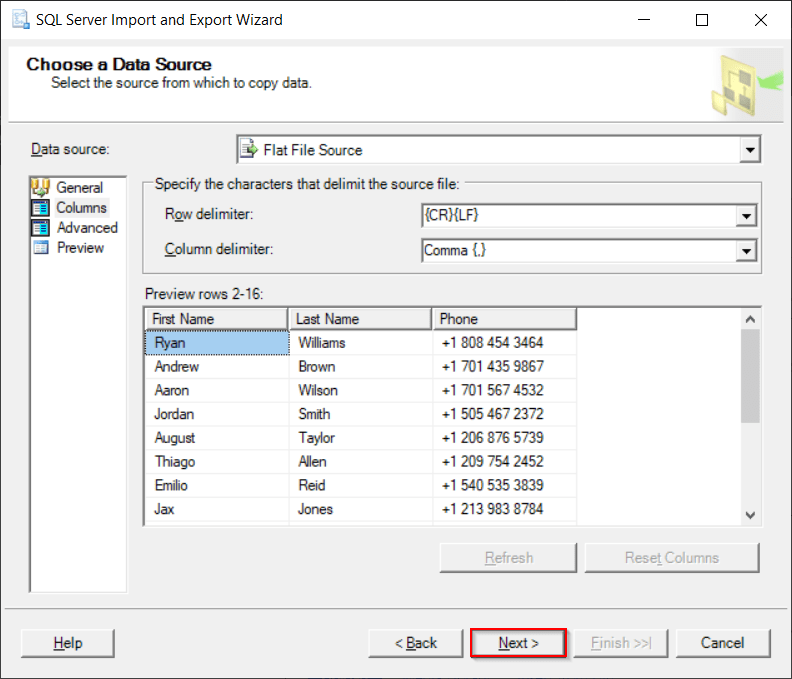Screen dimensions: 792x679
Task: Select the Williams cell
Action: point(361,343)
